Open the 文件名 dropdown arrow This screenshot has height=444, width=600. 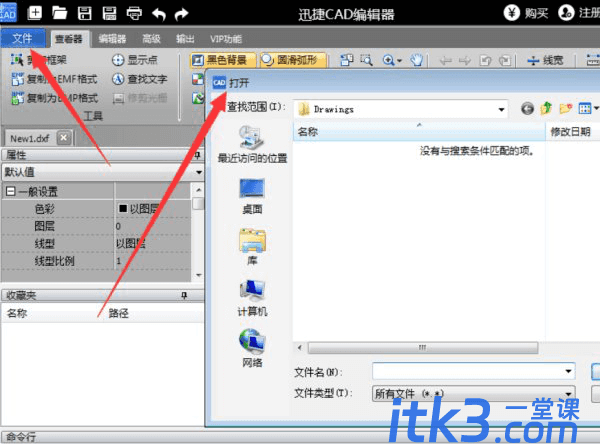[x=568, y=371]
